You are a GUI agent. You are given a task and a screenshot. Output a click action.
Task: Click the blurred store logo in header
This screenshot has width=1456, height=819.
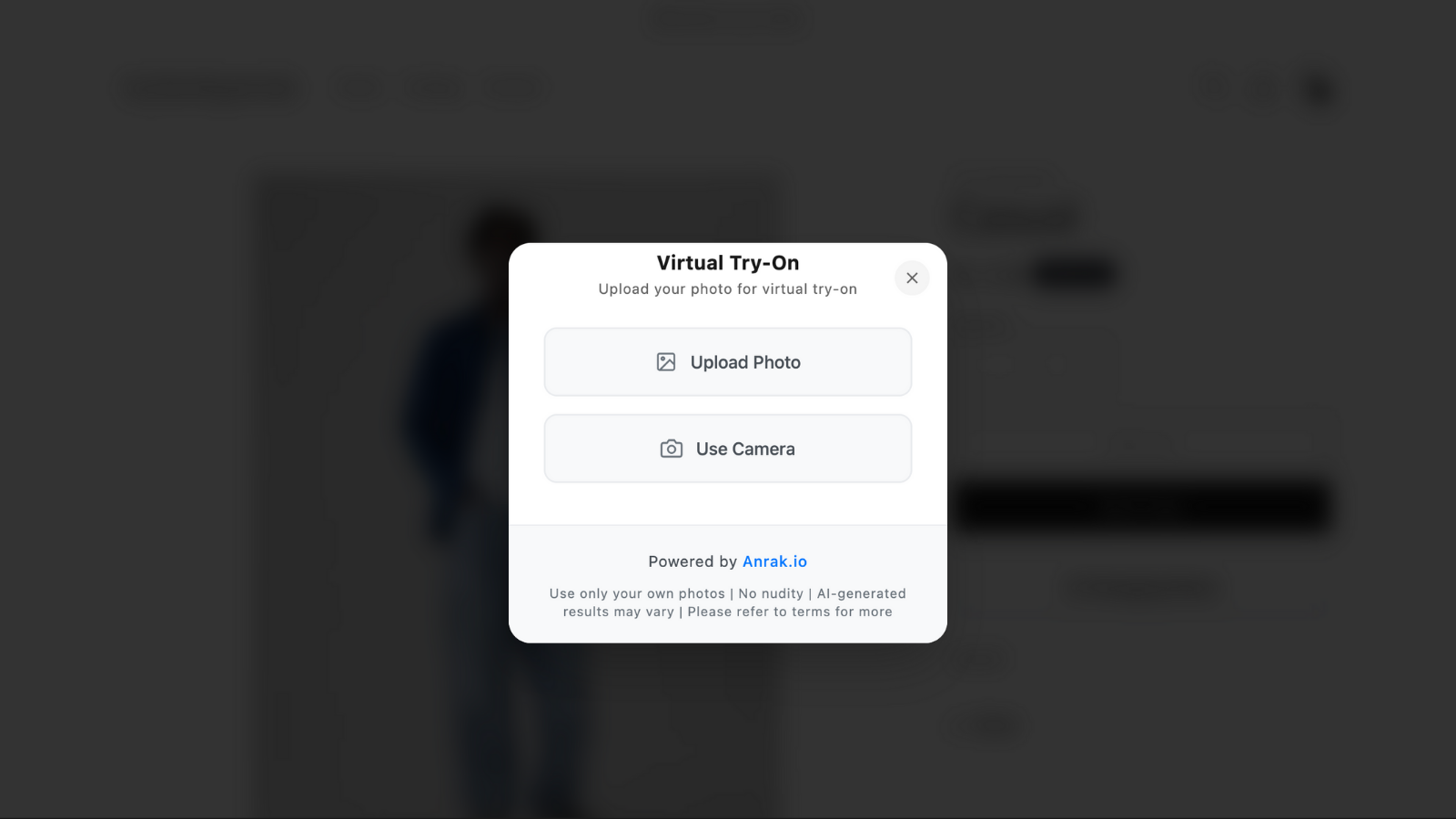point(211,88)
